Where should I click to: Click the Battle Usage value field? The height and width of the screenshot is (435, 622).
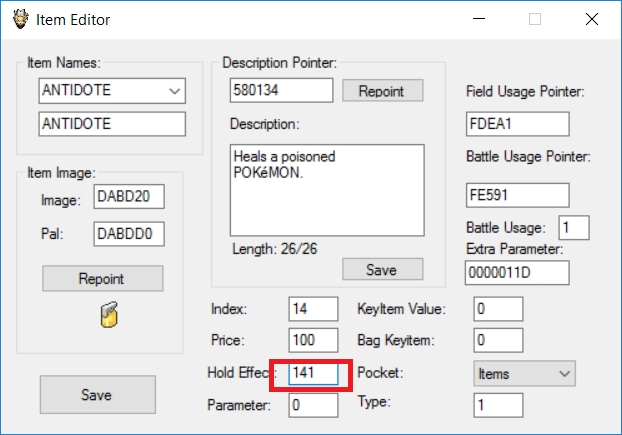pos(574,228)
